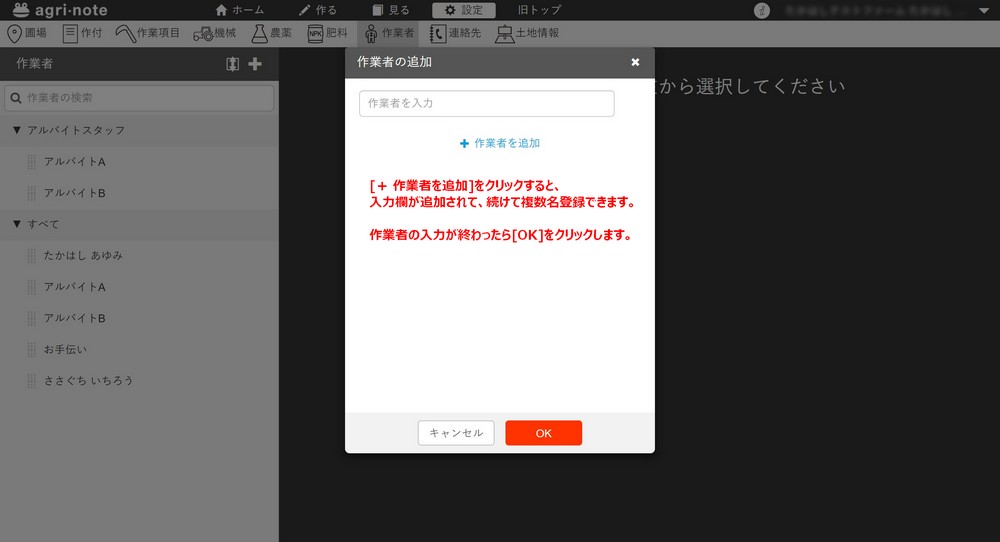The image size is (1000, 542).
Task: Collapse the アルバイトスタッフ group
Action: click(17, 130)
